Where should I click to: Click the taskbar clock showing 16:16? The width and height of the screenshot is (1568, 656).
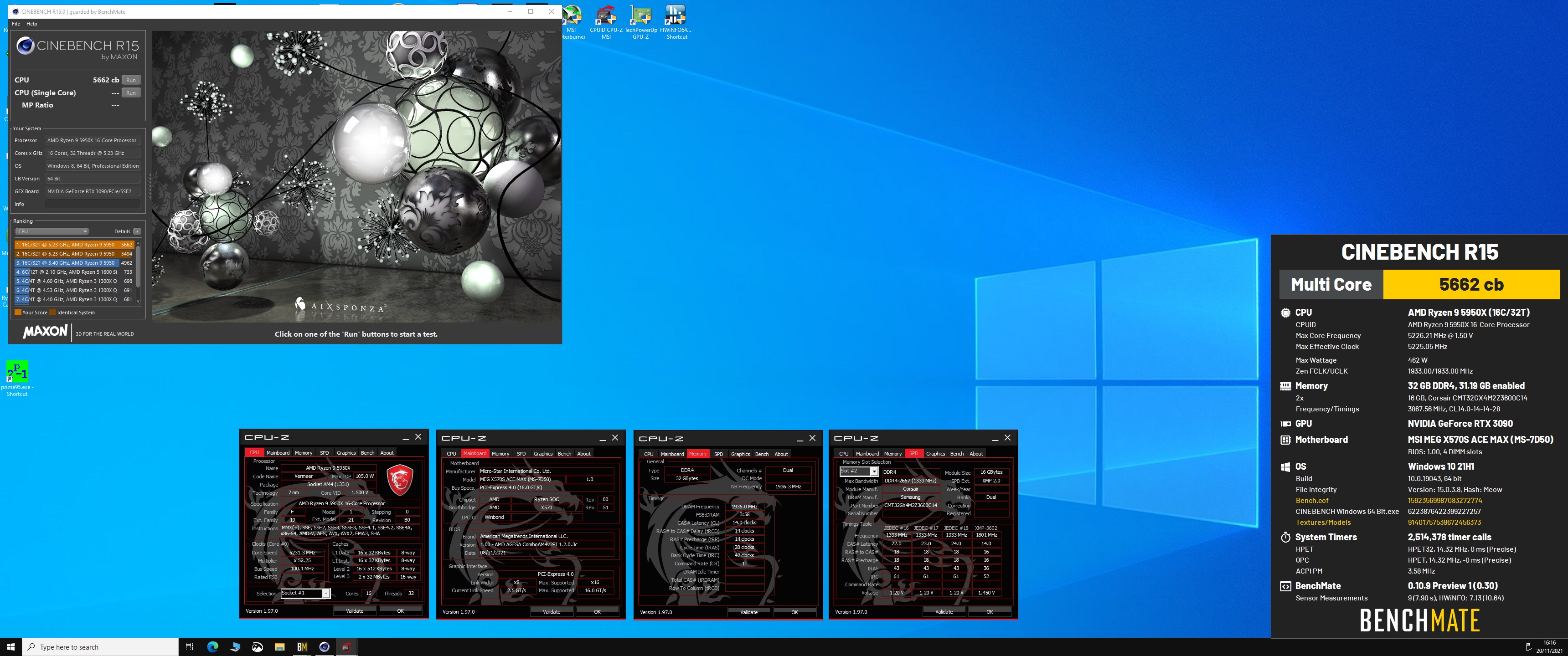coord(1550,647)
